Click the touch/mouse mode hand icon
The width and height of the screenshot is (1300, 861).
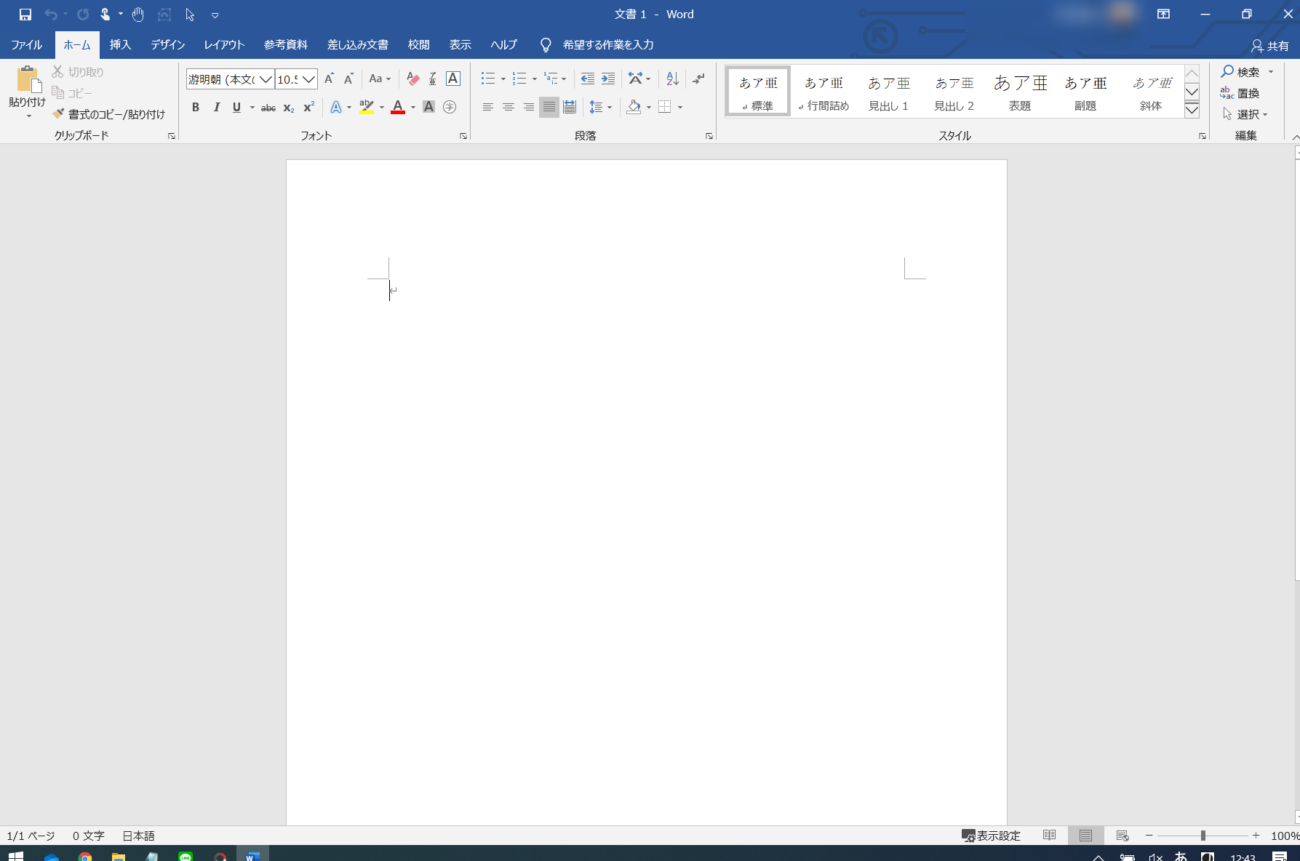click(x=105, y=14)
